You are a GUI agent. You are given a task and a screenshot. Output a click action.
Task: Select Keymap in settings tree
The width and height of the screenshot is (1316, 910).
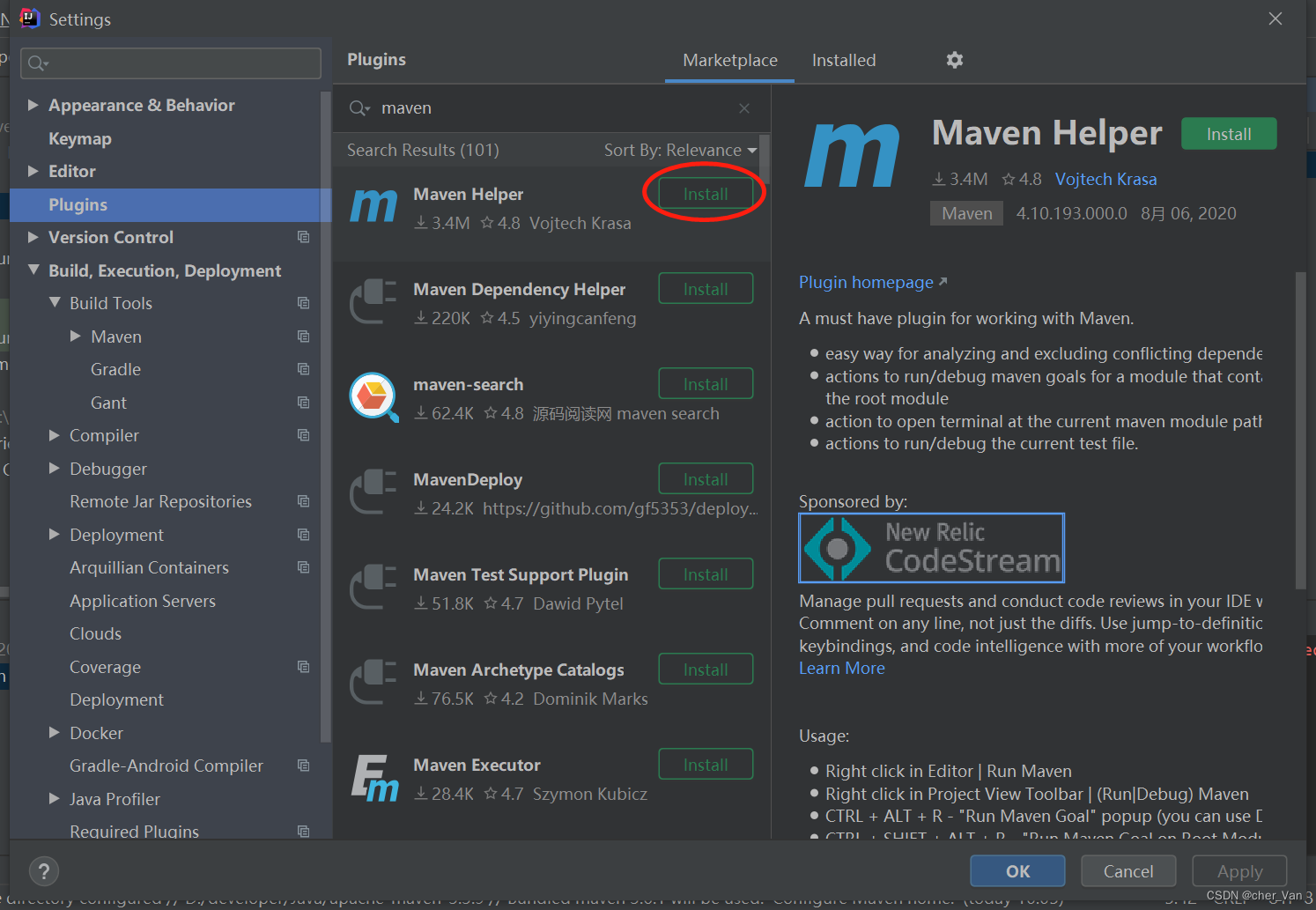(x=80, y=138)
